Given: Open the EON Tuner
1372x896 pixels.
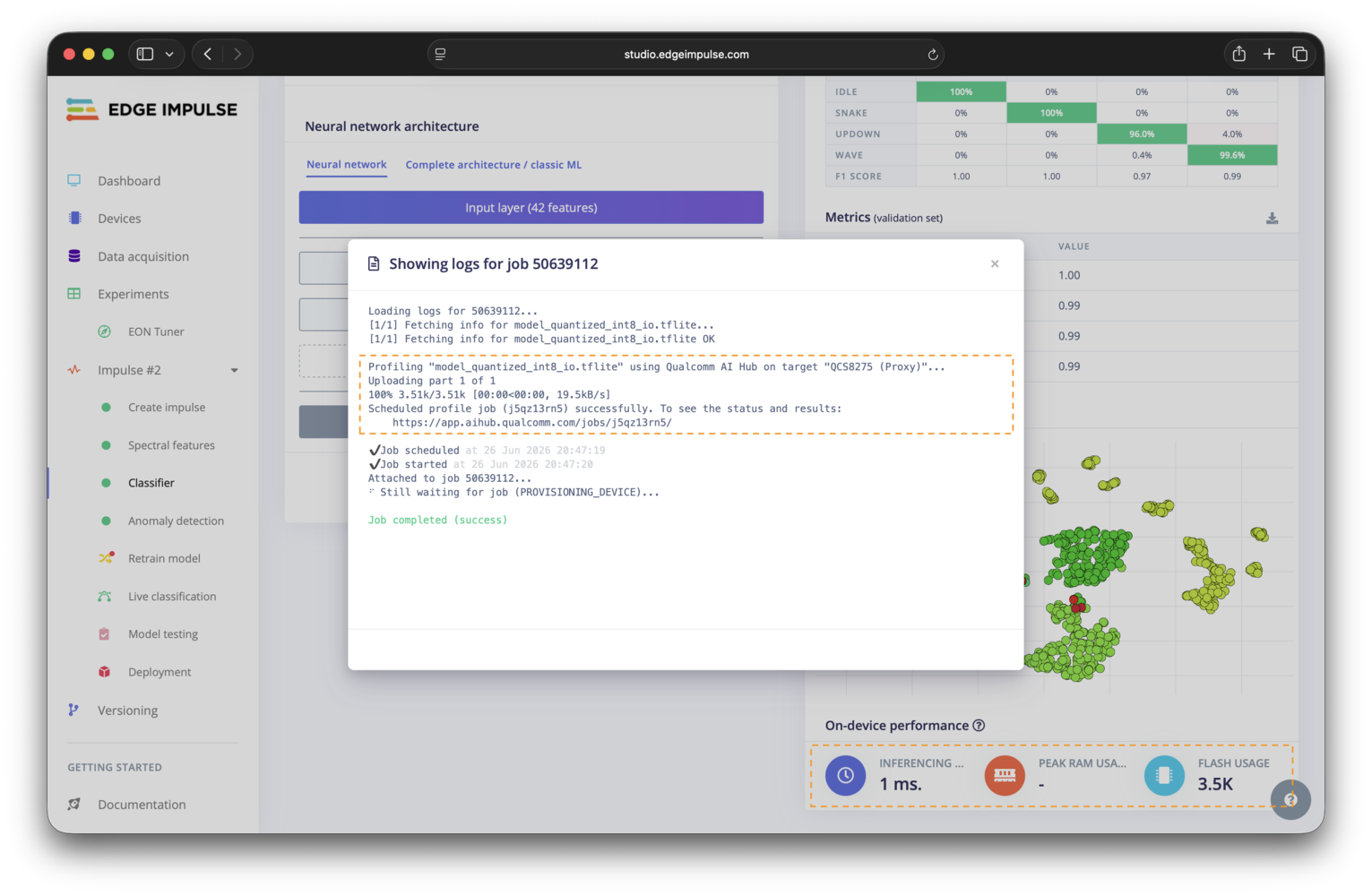Looking at the screenshot, I should 156,332.
